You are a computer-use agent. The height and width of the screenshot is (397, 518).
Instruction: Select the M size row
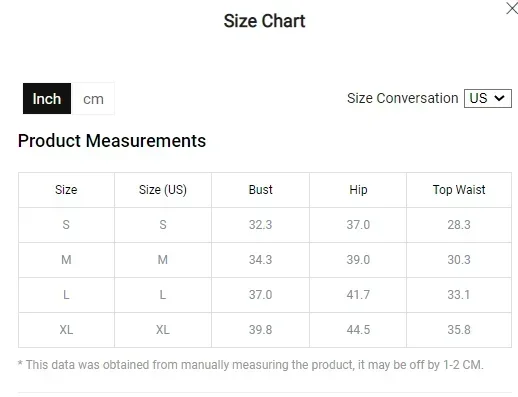pyautogui.click(x=265, y=260)
